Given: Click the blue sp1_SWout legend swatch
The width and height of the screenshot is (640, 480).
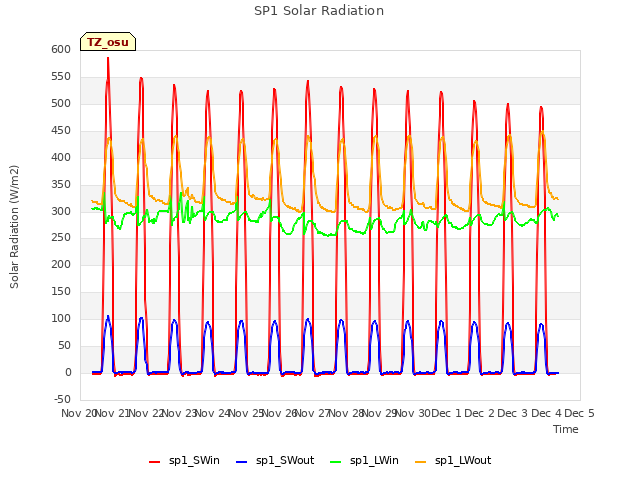Looking at the screenshot, I should [x=242, y=462].
